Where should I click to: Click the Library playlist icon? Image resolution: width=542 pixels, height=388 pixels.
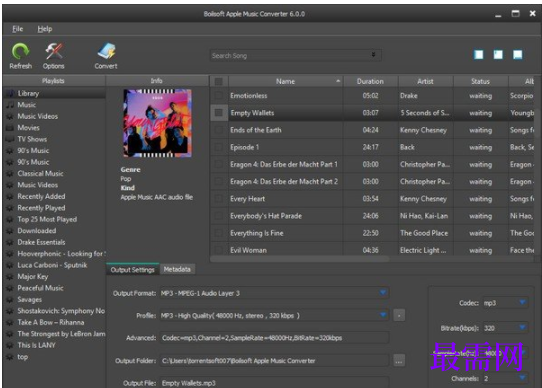[10, 93]
